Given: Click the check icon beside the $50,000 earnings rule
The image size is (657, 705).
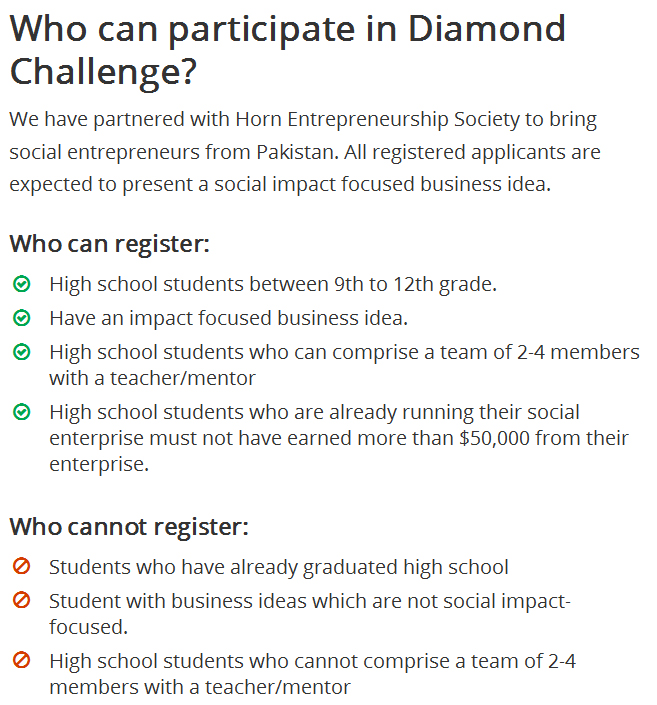Looking at the screenshot, I should pyautogui.click(x=22, y=412).
